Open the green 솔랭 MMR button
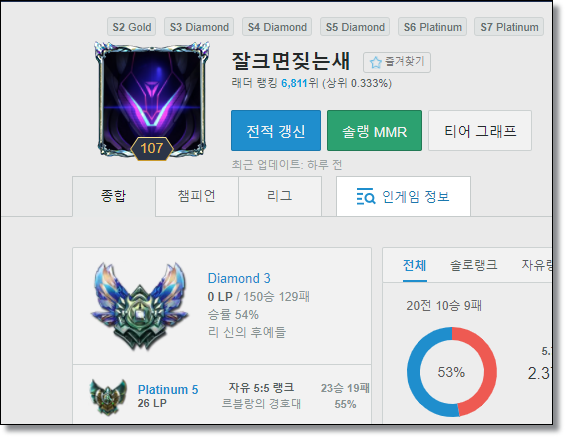This screenshot has height=437, width=565. pyautogui.click(x=374, y=130)
